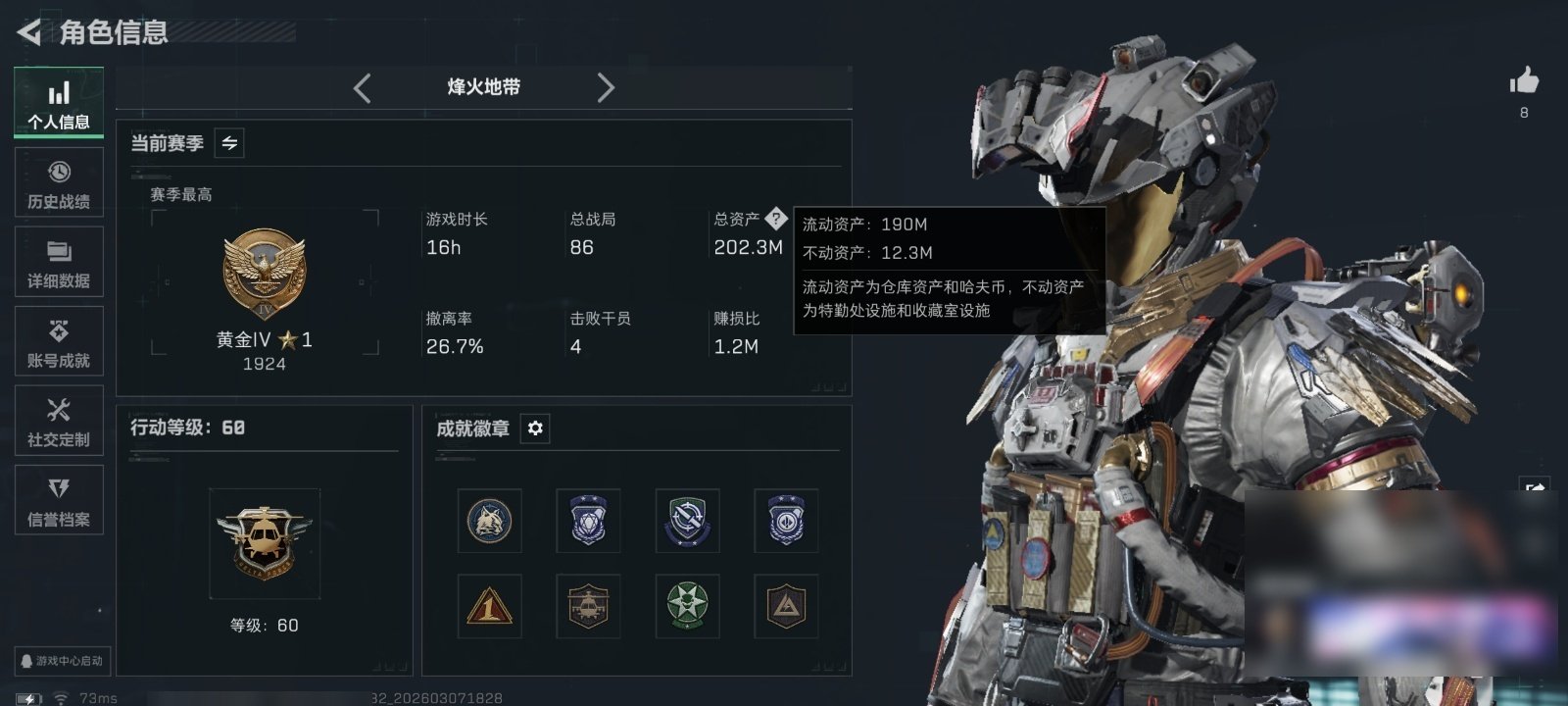The height and width of the screenshot is (706, 1568).
Task: Open 成就徽章 gear settings
Action: click(535, 429)
